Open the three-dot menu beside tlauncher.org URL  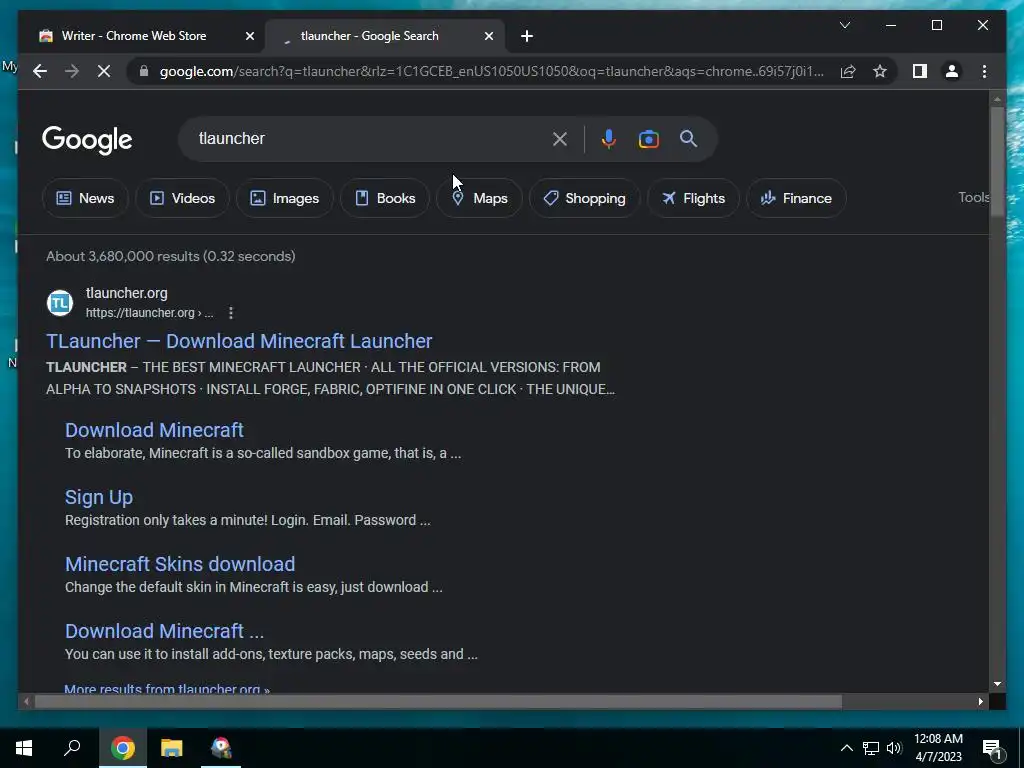[x=231, y=313]
